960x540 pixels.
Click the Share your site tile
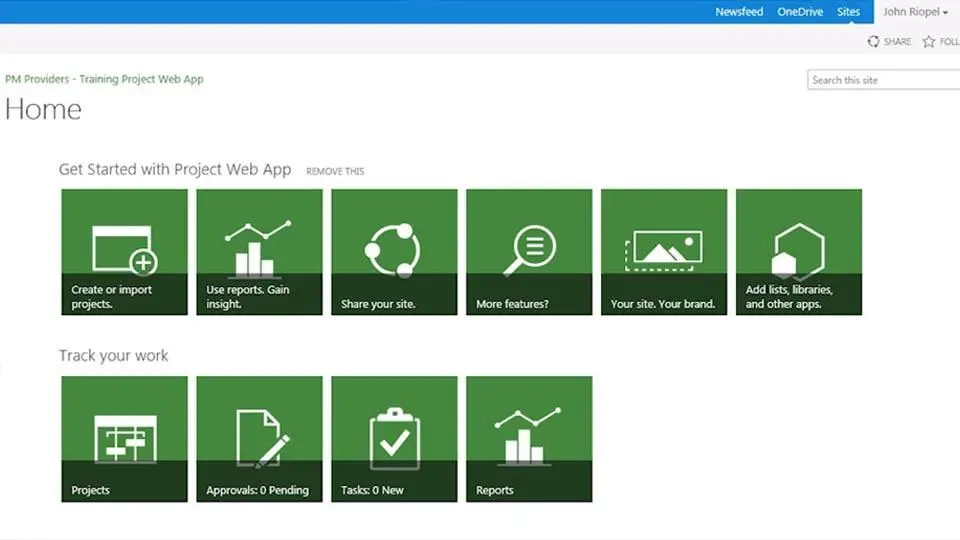394,252
